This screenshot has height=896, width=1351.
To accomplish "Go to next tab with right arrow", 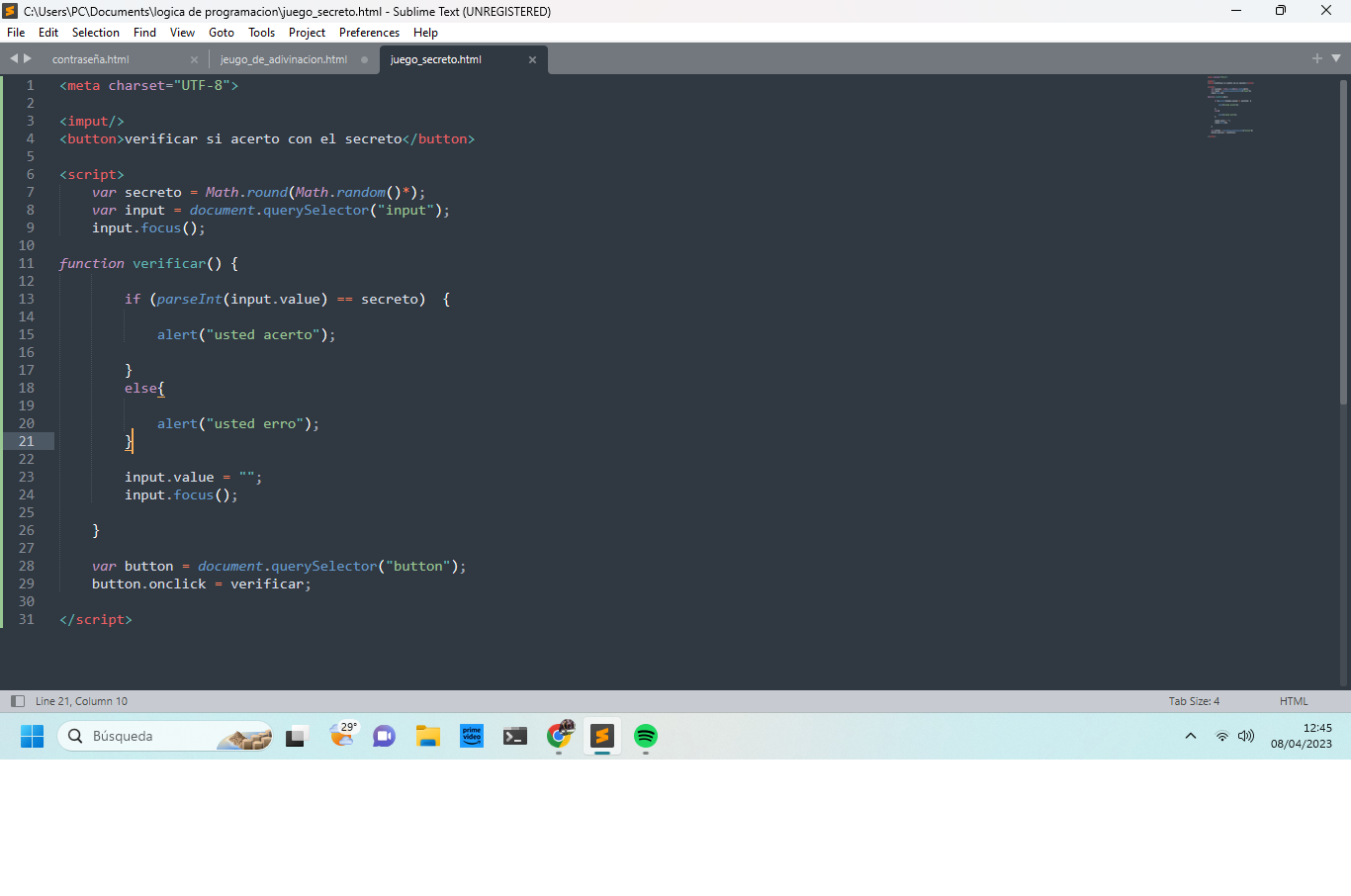I will coord(28,58).
